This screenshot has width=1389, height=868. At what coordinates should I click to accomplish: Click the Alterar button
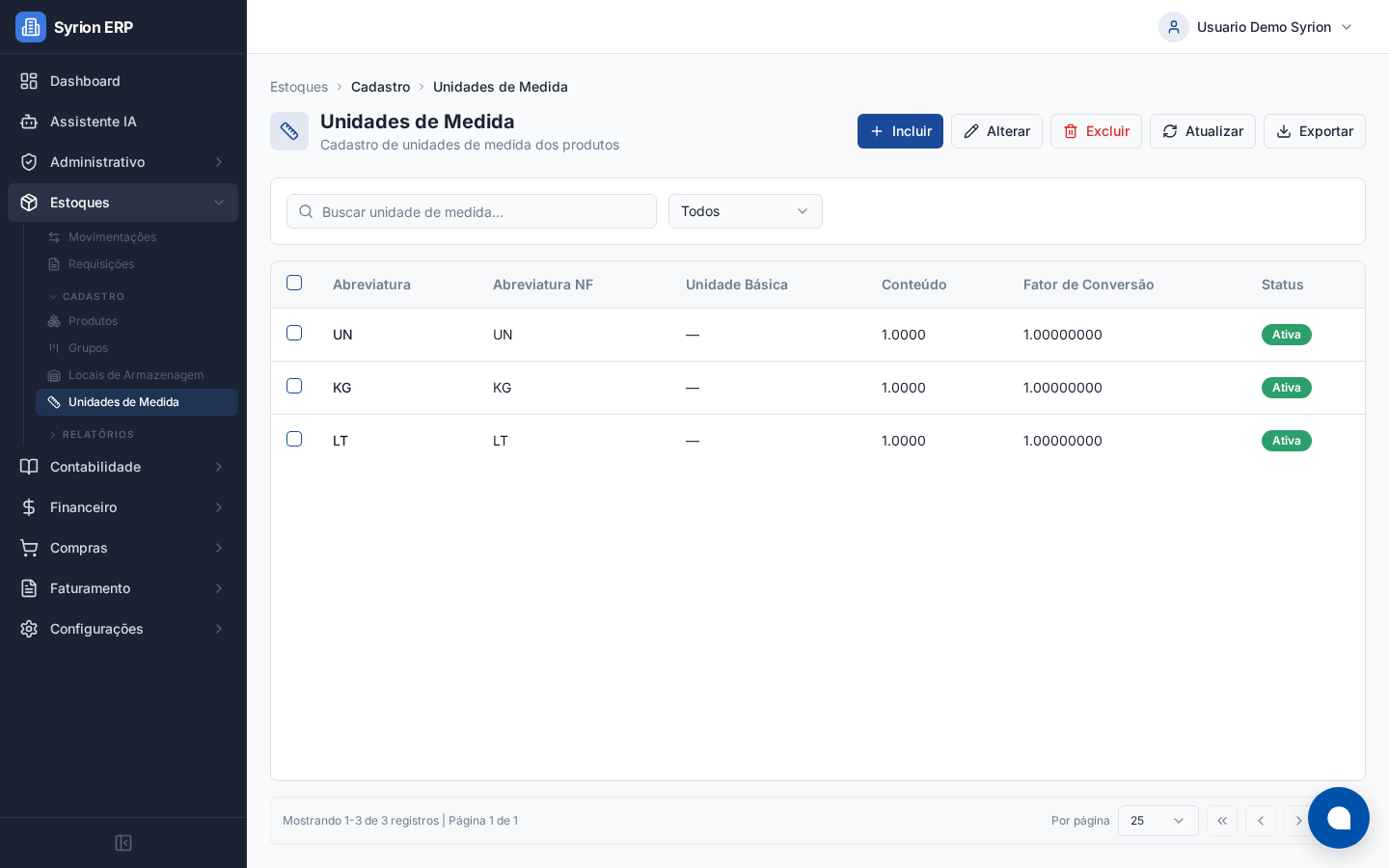[x=996, y=131]
